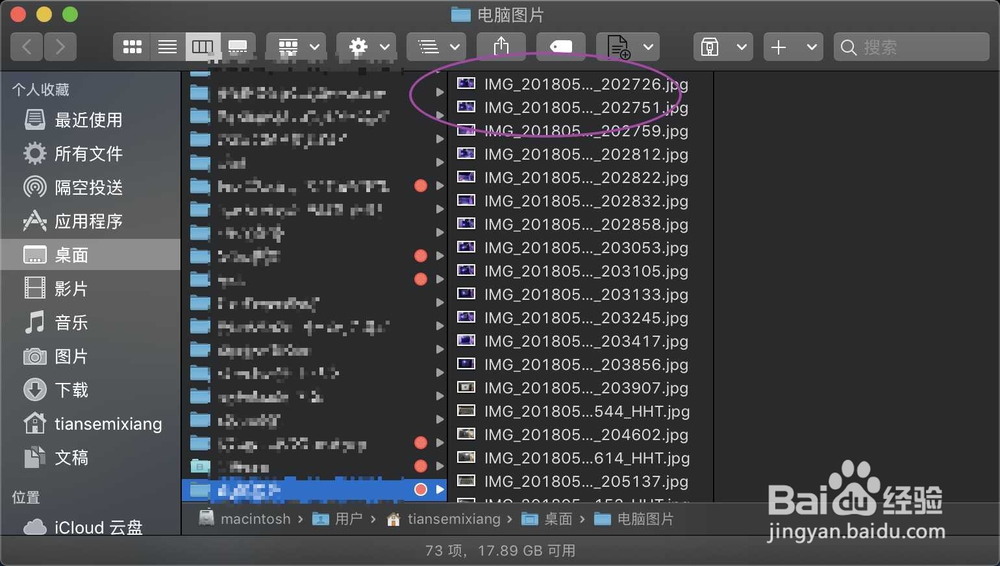1000x566 pixels.
Task: Select file IMG_201805..._205137.jpg
Action: coord(580,482)
